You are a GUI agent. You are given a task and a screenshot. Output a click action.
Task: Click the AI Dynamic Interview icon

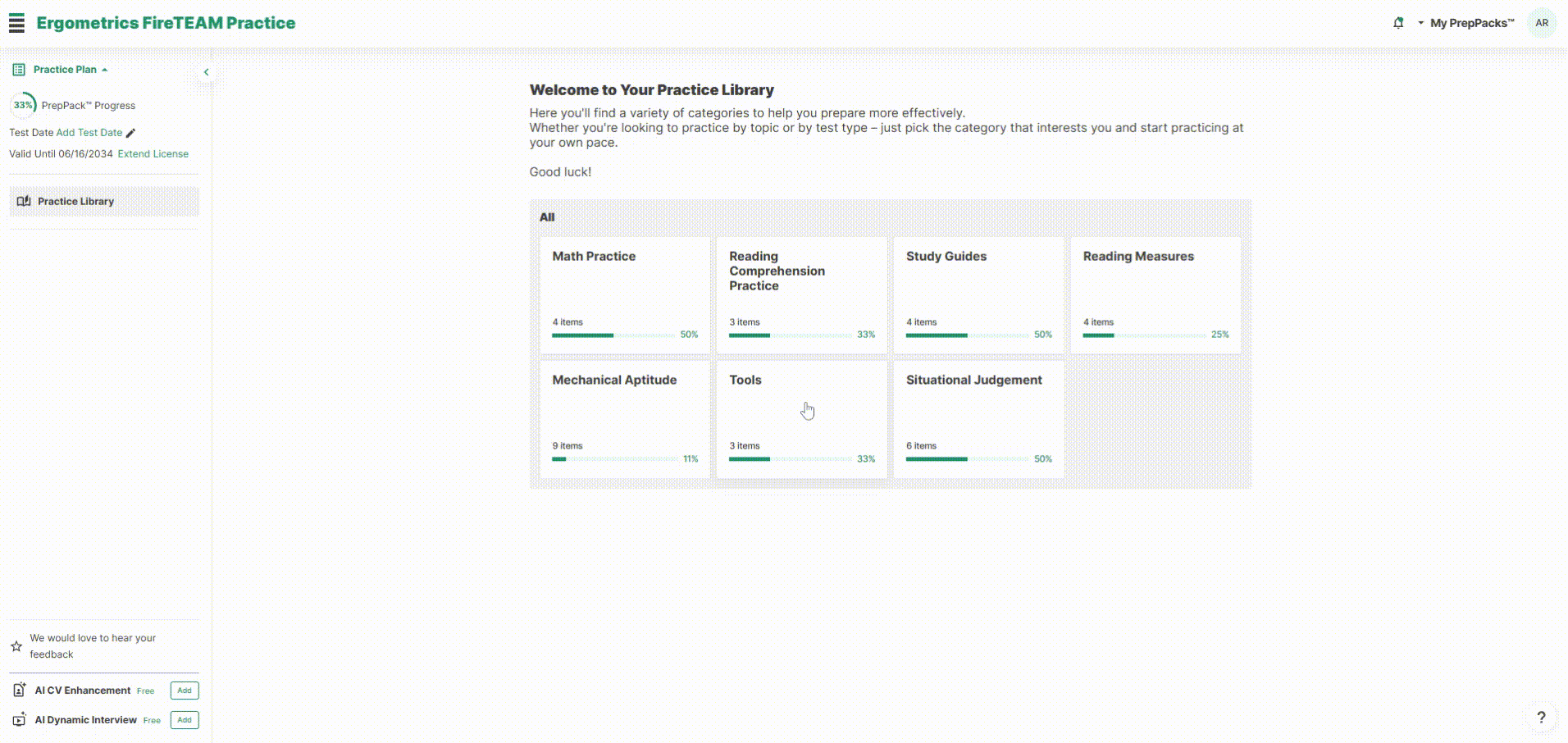pos(20,720)
